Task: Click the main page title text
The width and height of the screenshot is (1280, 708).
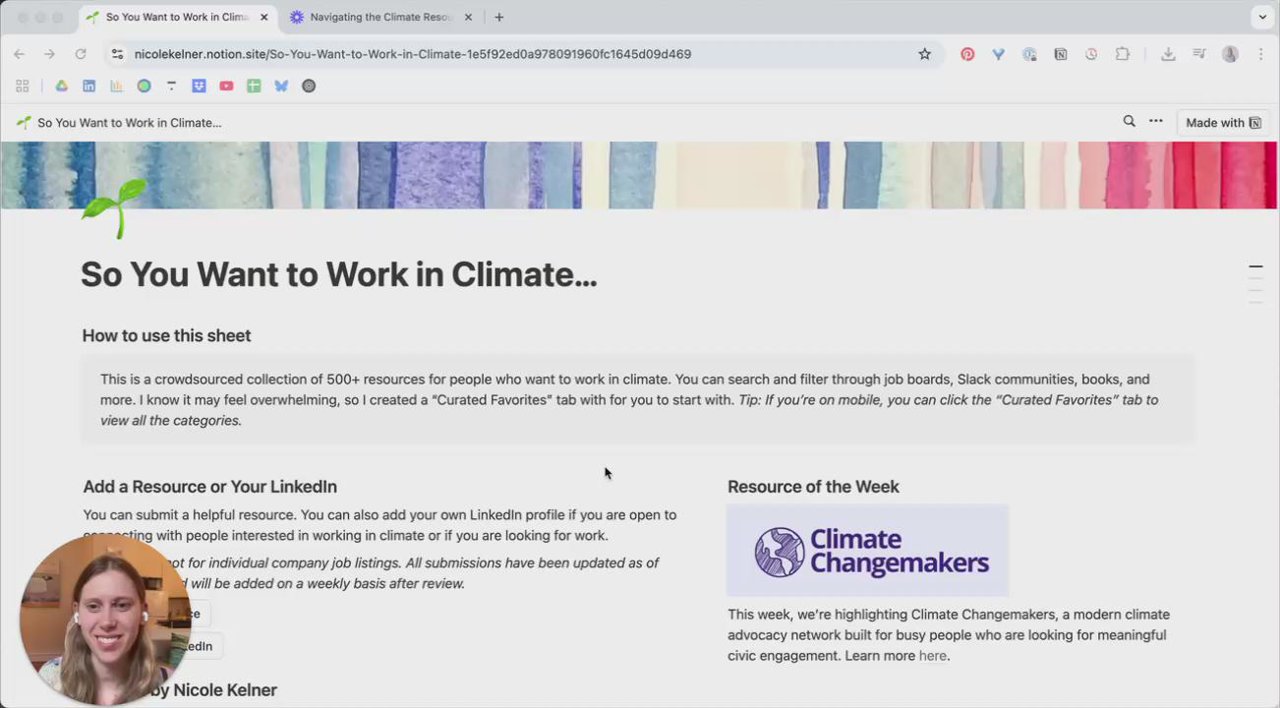Action: click(339, 274)
